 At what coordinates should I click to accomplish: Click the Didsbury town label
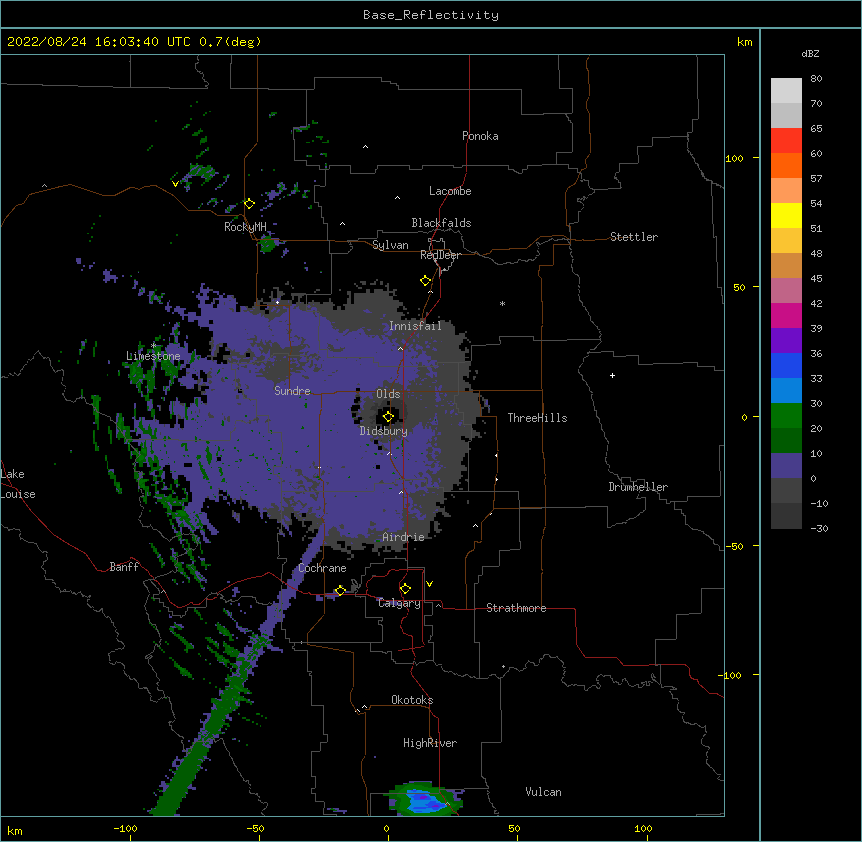point(383,431)
